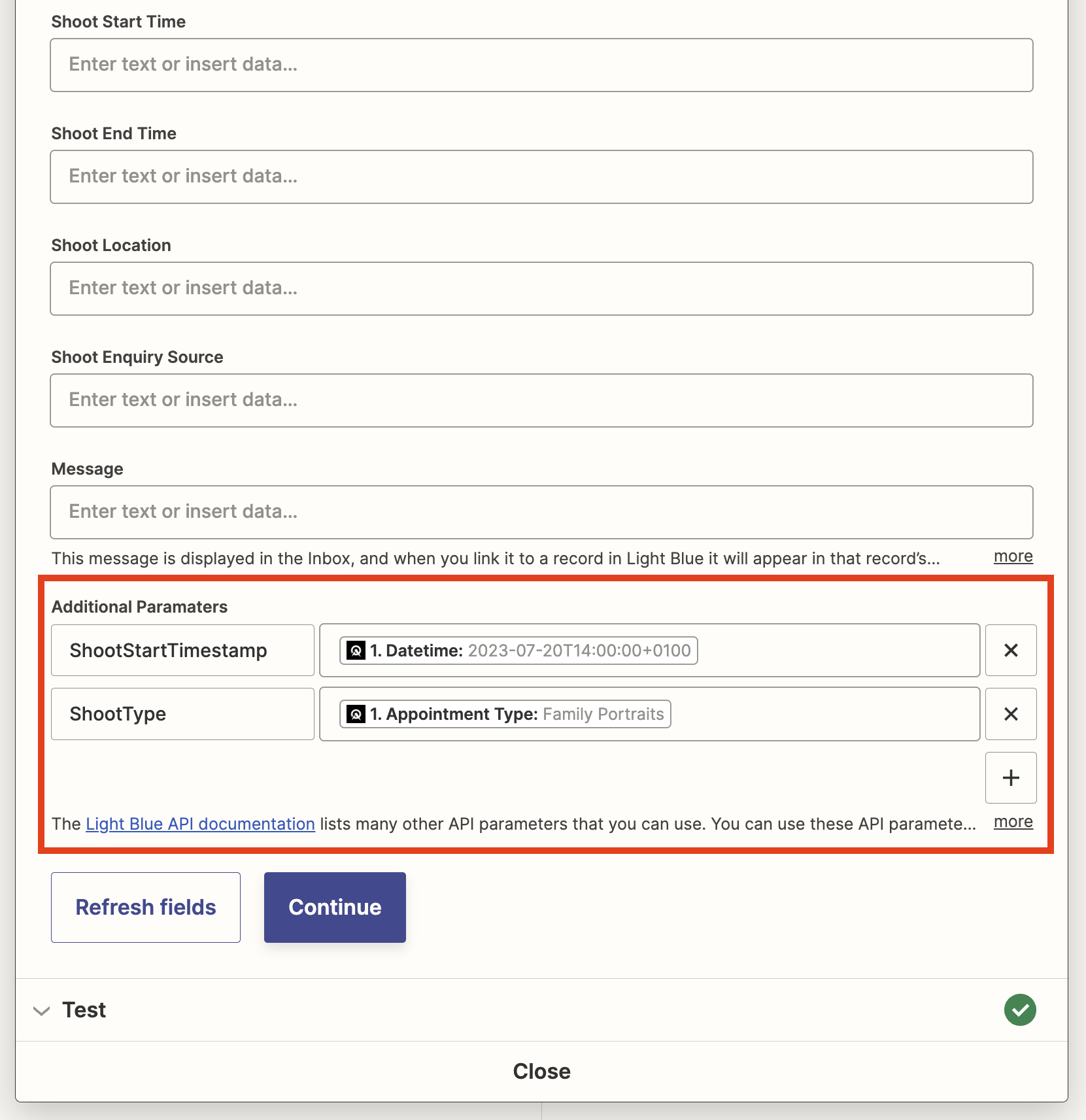
Task: Click Close at the bottom
Action: coord(541,1071)
